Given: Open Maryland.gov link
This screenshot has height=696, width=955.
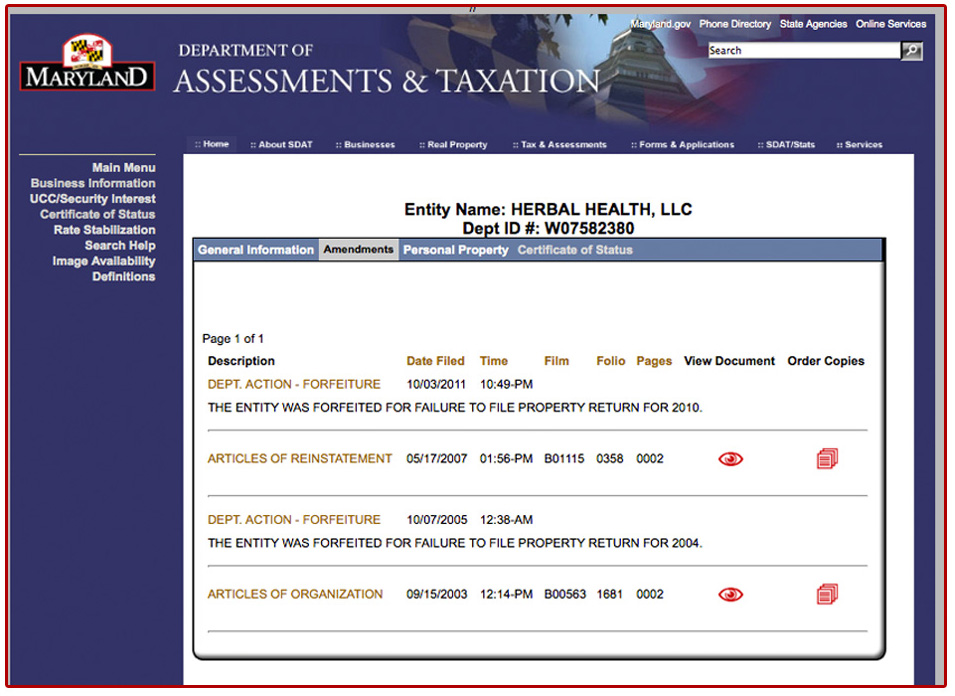Looking at the screenshot, I should coord(660,24).
